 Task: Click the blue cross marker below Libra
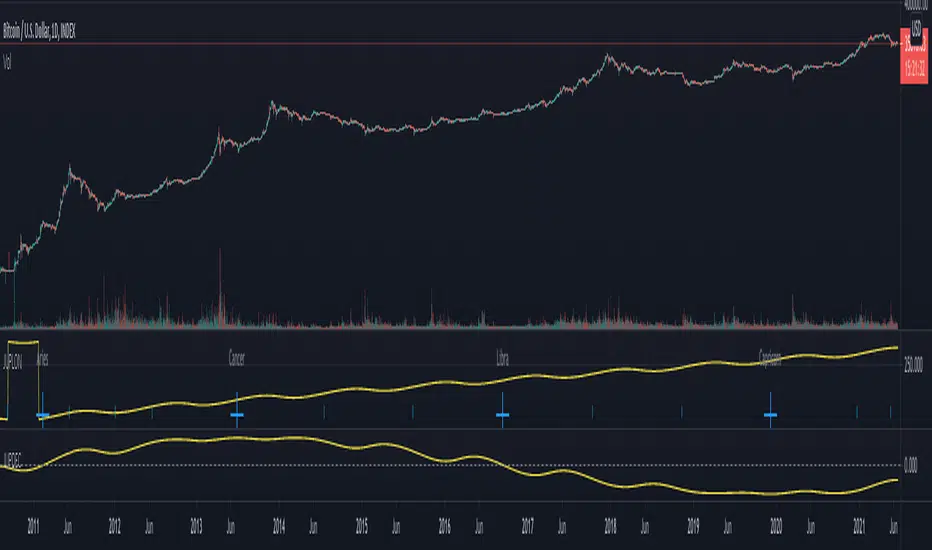(x=502, y=414)
